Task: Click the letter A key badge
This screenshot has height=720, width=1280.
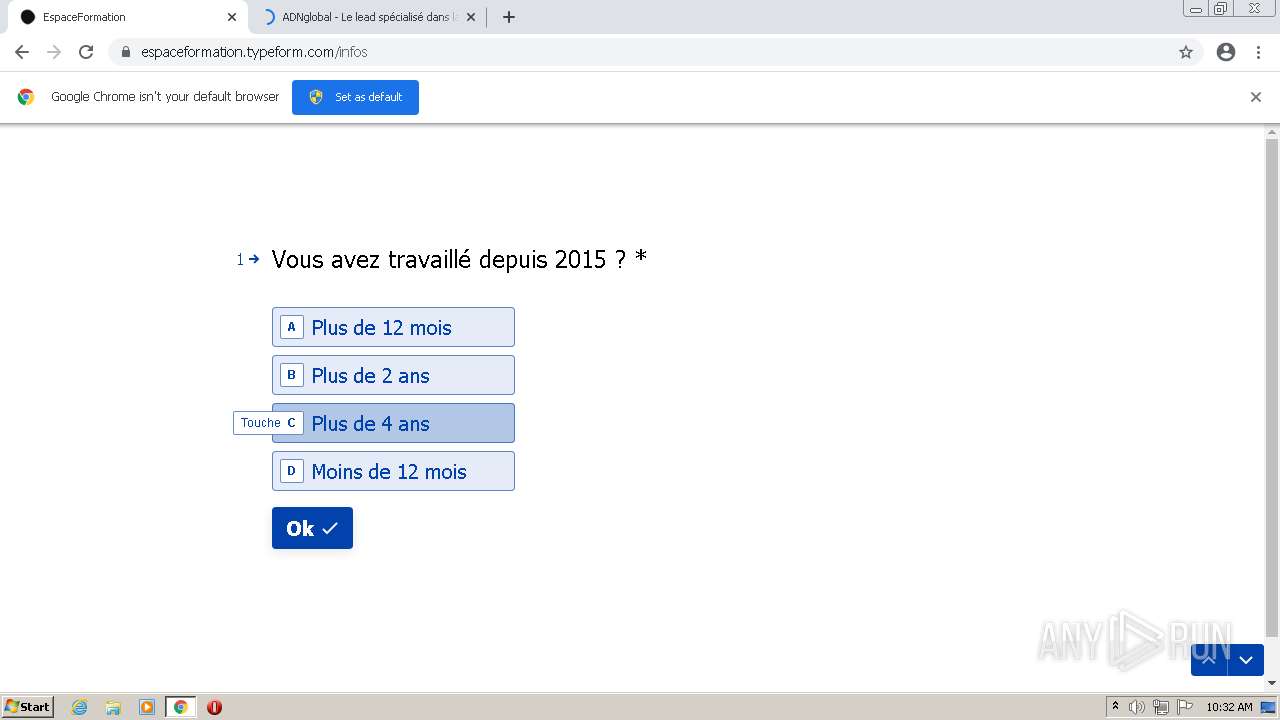Action: pos(291,327)
